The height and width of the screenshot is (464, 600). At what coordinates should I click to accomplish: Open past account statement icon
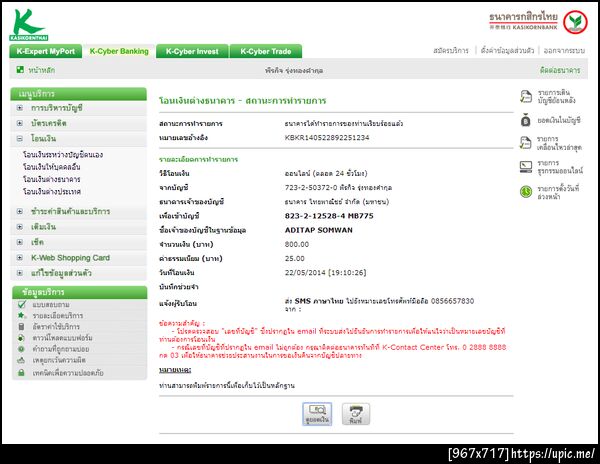pyautogui.click(x=526, y=96)
